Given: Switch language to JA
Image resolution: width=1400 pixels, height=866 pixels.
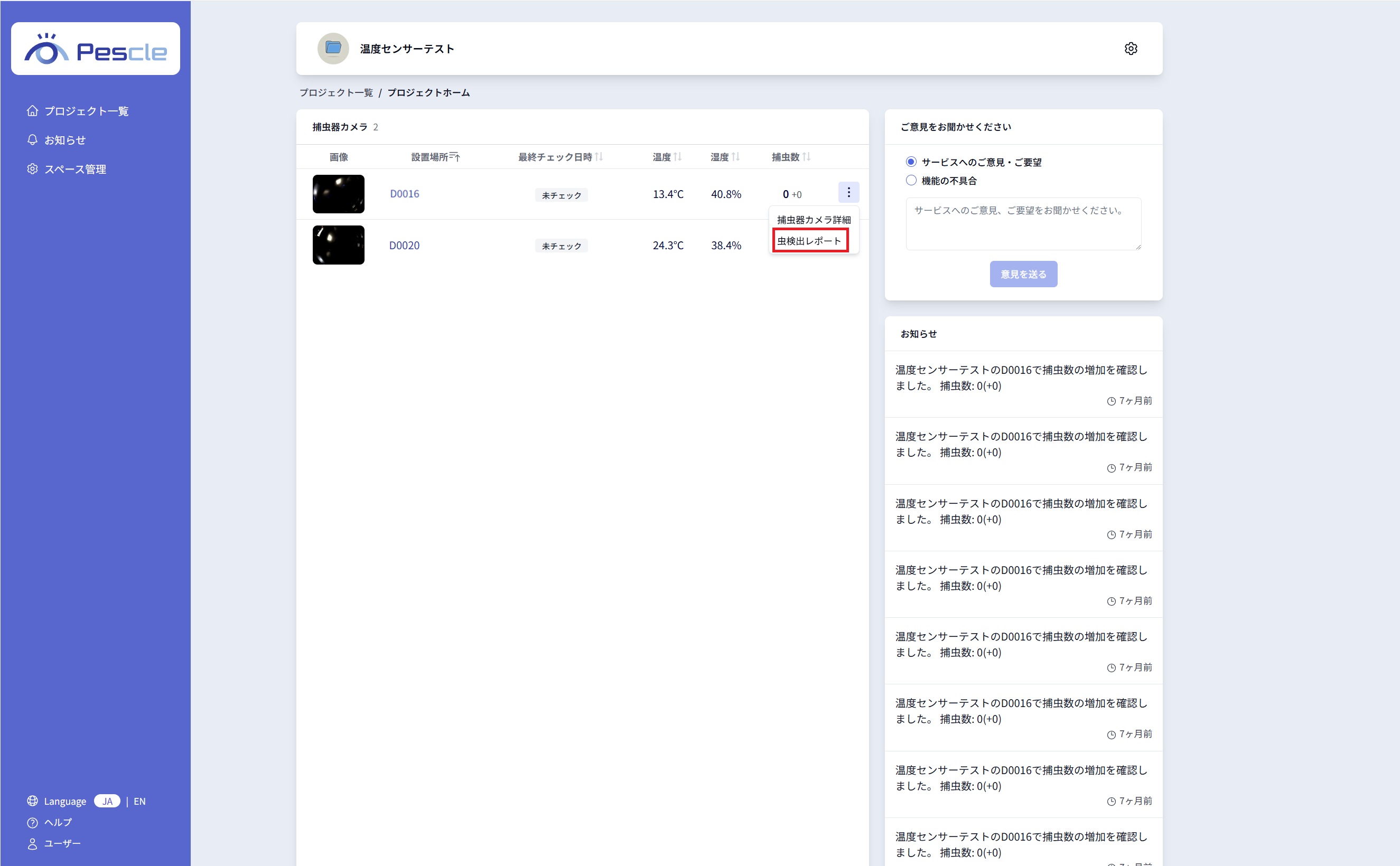Looking at the screenshot, I should pyautogui.click(x=107, y=801).
